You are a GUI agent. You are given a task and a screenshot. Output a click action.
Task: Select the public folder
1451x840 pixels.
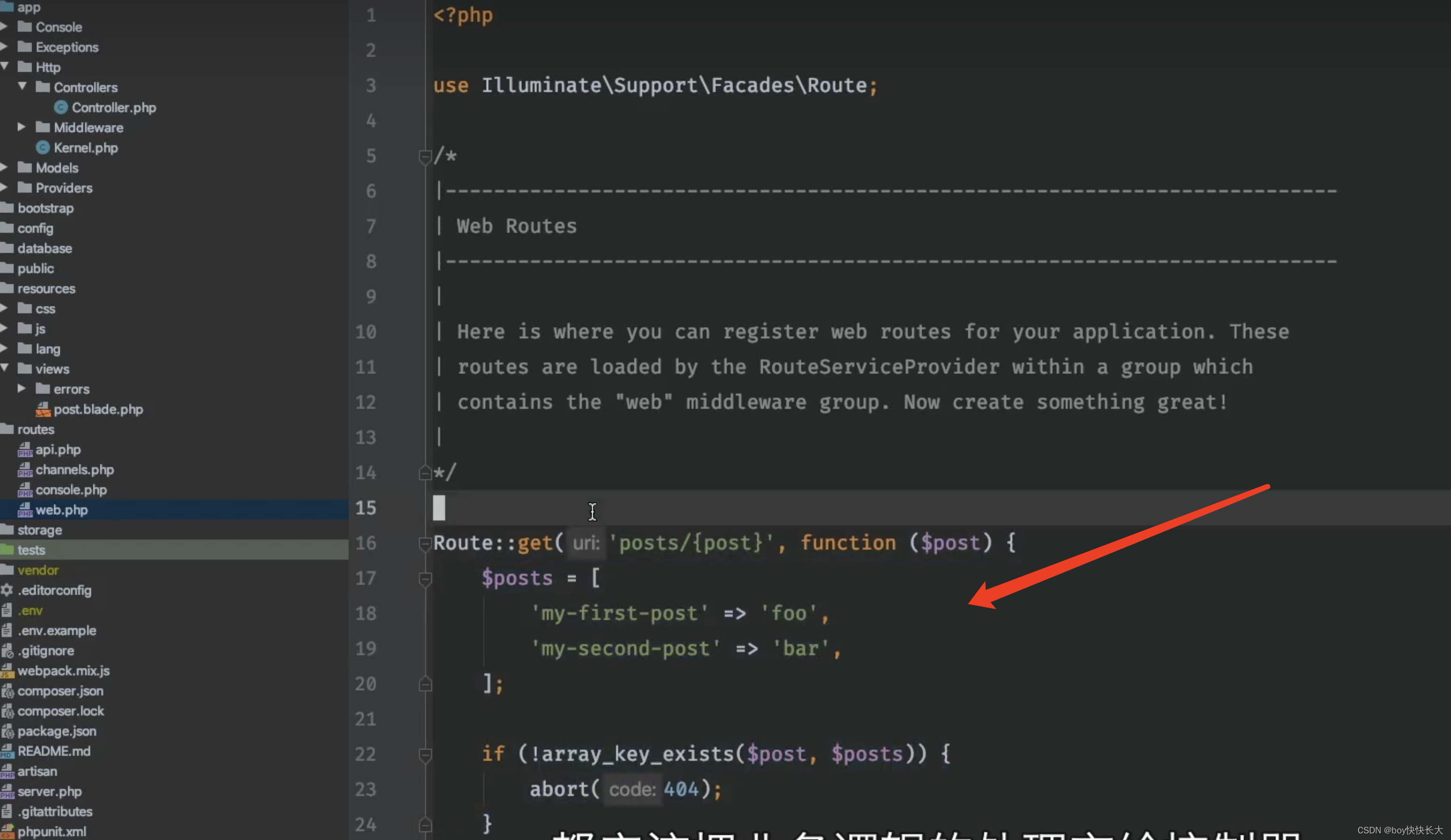36,268
